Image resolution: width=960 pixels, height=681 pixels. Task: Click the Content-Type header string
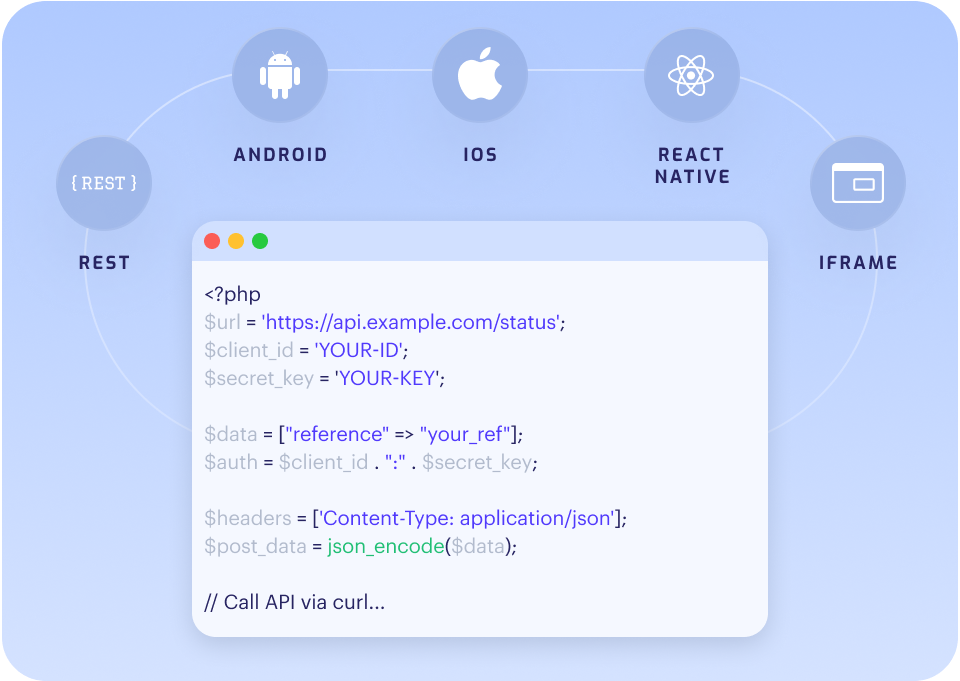pos(467,519)
